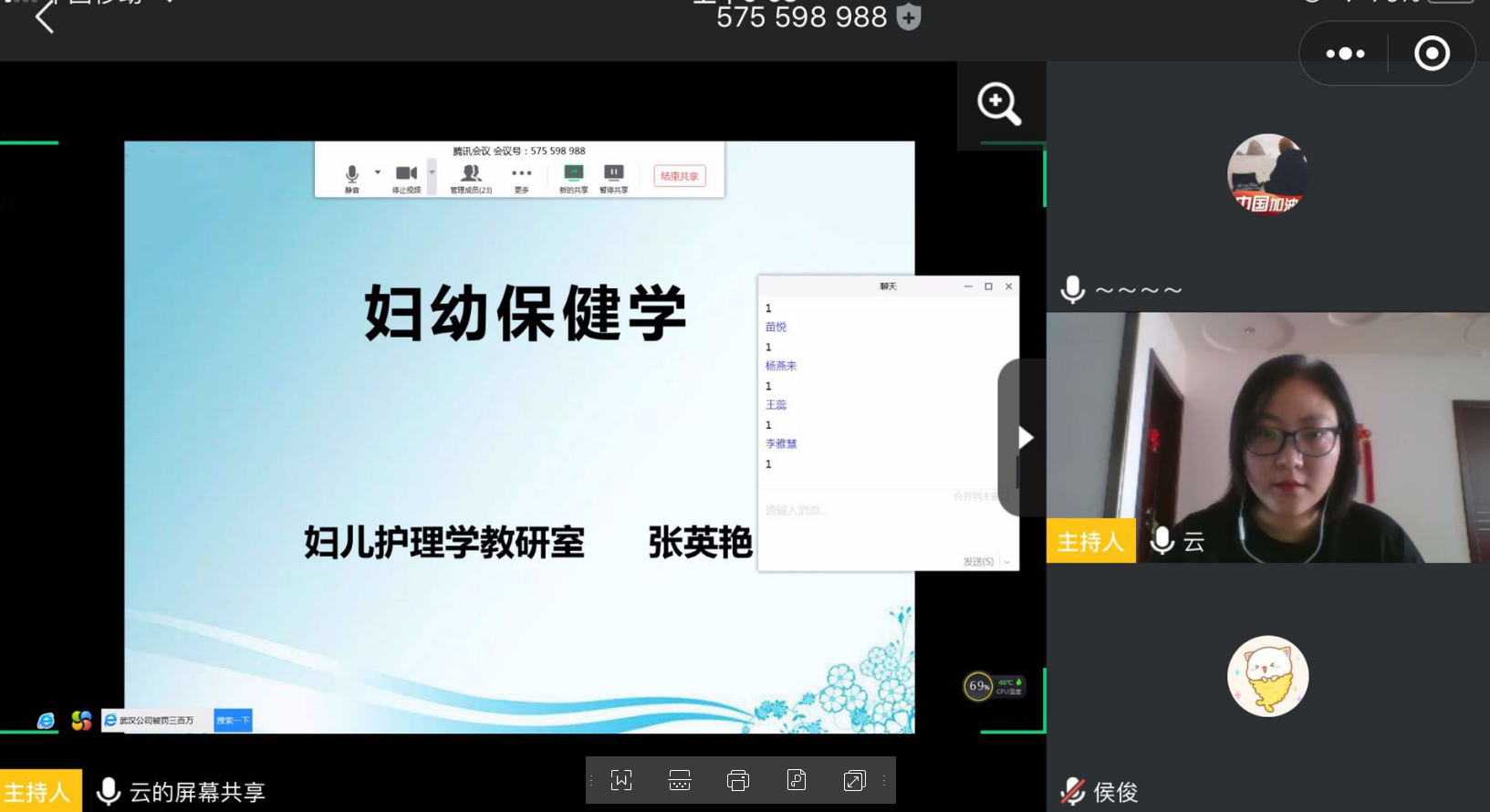Go back with the top-left arrow
Screen dimensions: 1490x812
44,16
